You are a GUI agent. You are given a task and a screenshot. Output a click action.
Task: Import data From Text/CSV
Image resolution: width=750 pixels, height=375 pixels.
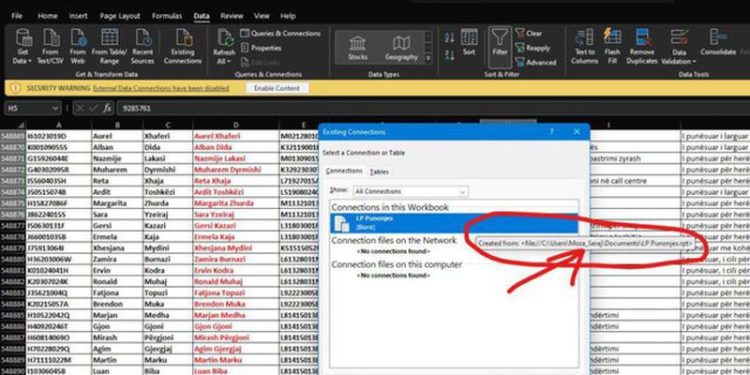coord(50,47)
